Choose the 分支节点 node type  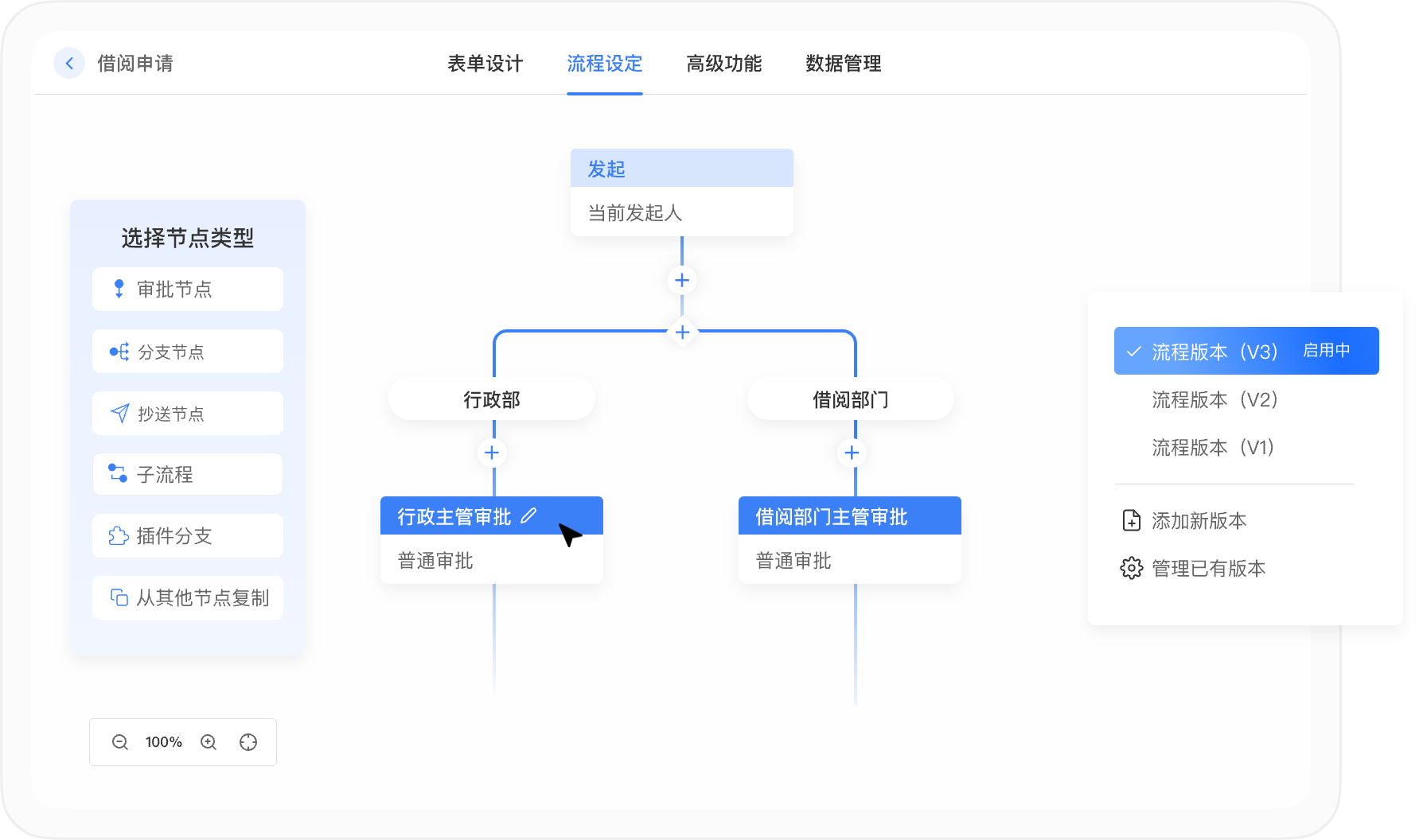point(188,351)
